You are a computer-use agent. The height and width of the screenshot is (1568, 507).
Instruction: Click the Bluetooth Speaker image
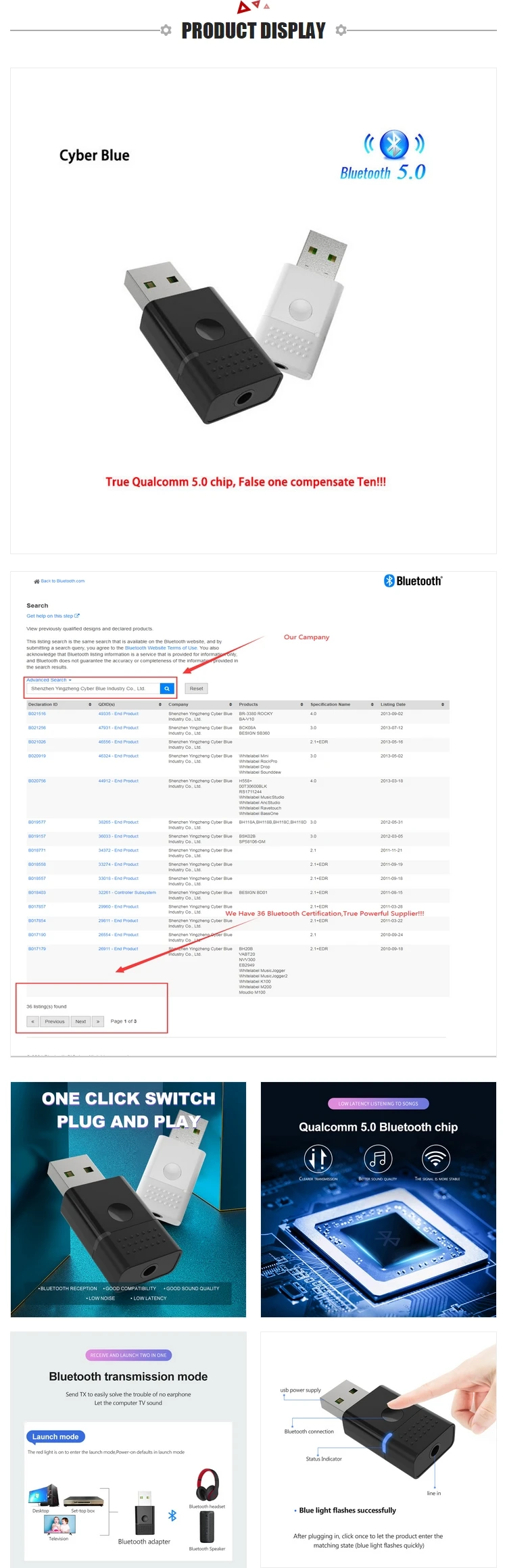point(208,1527)
